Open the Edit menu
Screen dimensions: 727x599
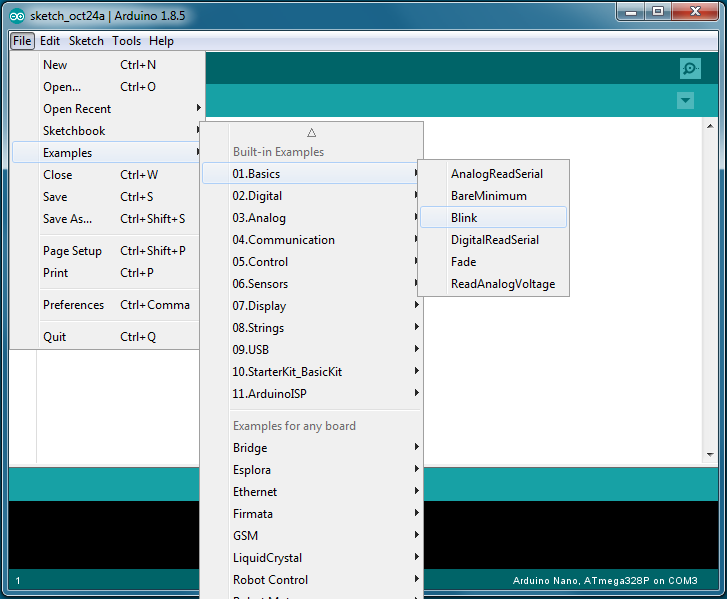point(50,41)
